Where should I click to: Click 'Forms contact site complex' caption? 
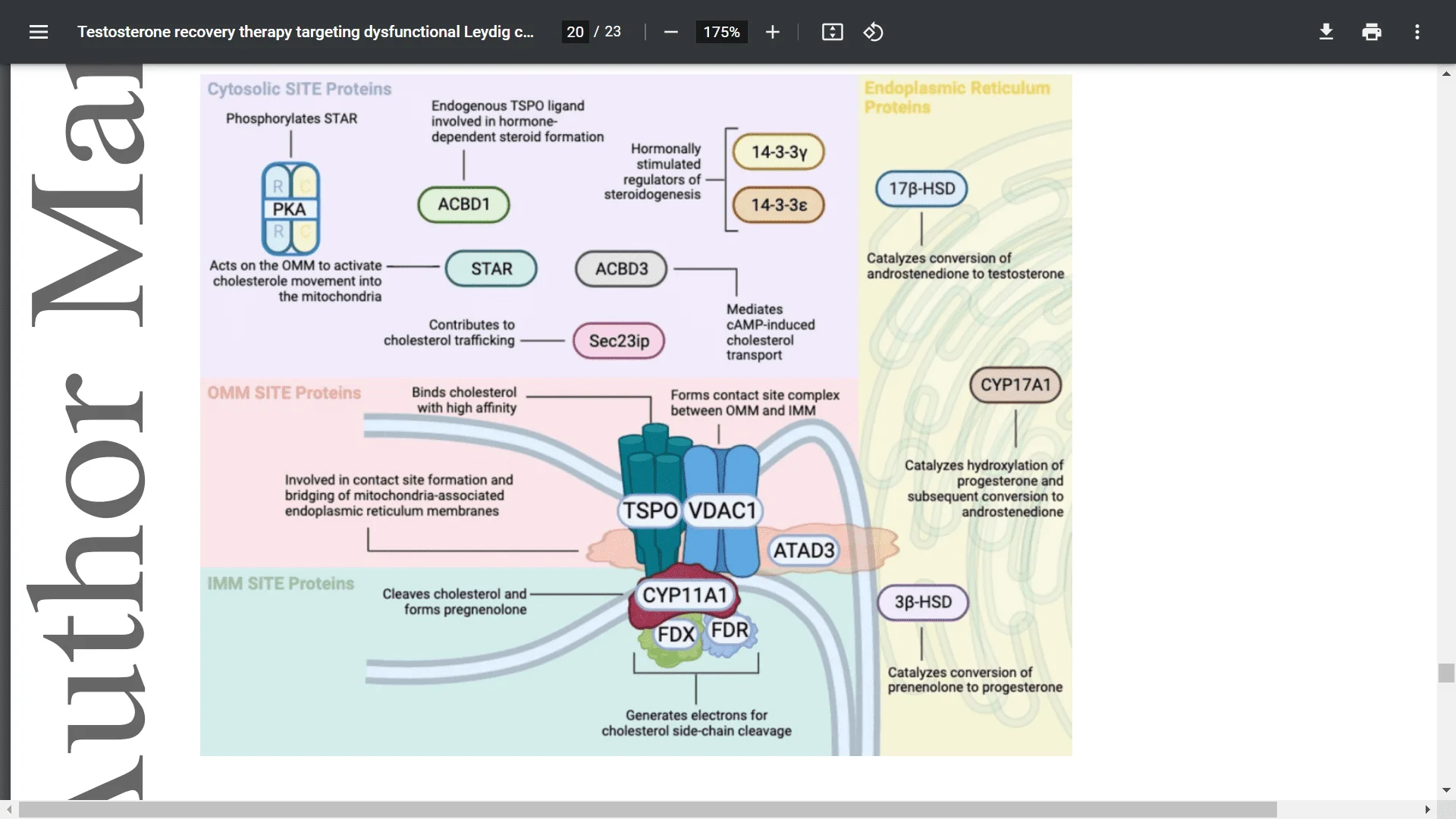[755, 403]
